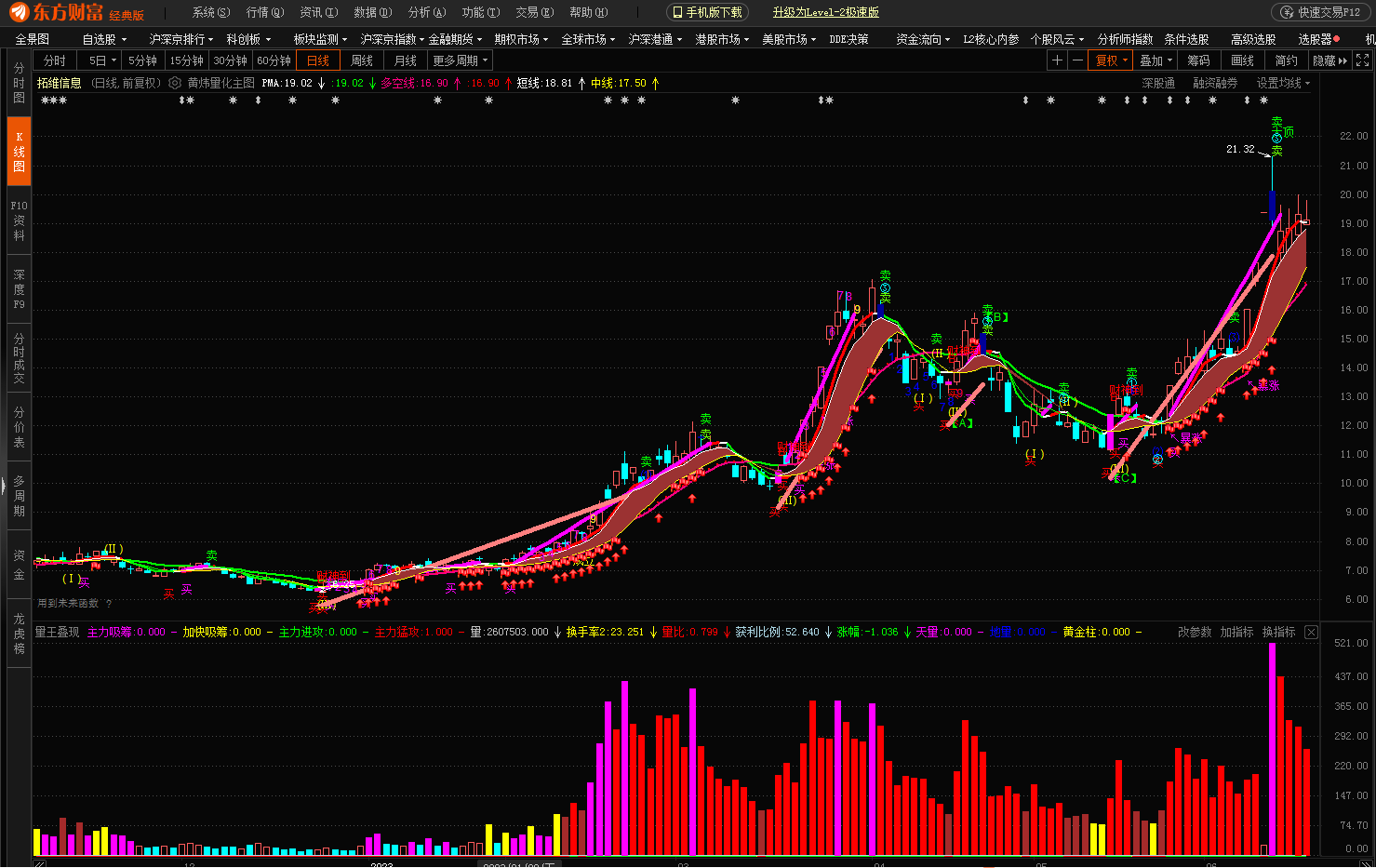Open 选股器 with red dot

click(1318, 39)
